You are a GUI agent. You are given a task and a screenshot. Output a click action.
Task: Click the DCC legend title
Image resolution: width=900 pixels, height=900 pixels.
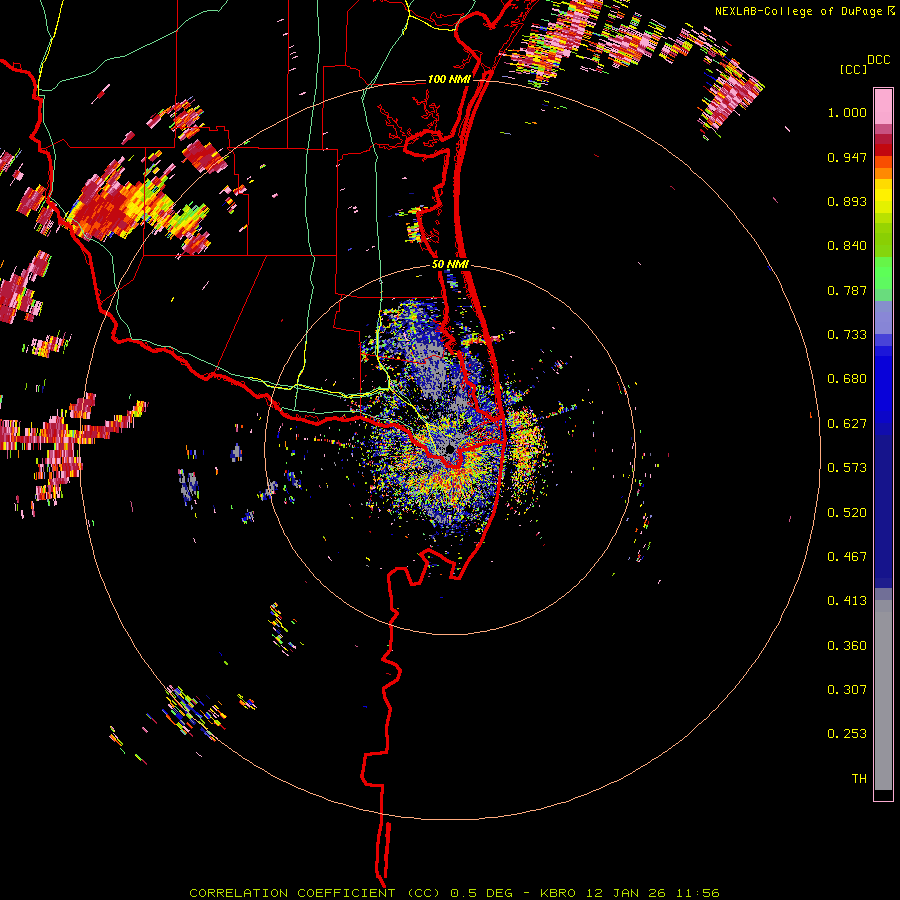point(878,60)
